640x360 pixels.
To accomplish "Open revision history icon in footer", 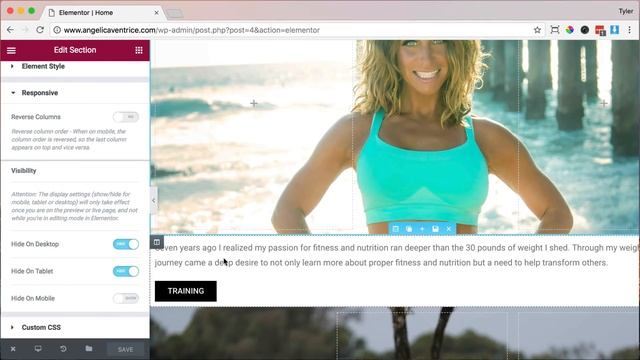I will [63, 349].
